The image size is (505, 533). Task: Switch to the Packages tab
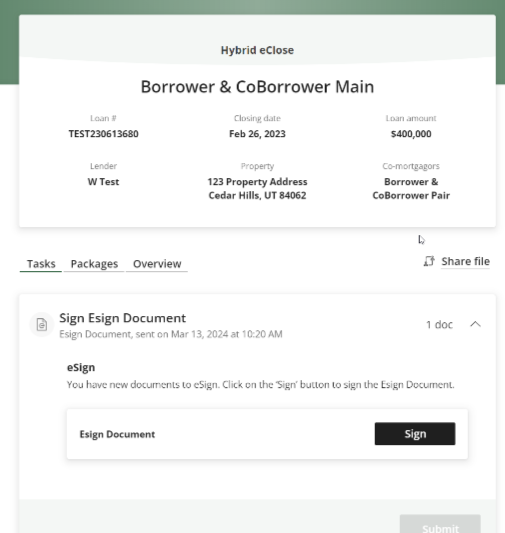(x=94, y=264)
